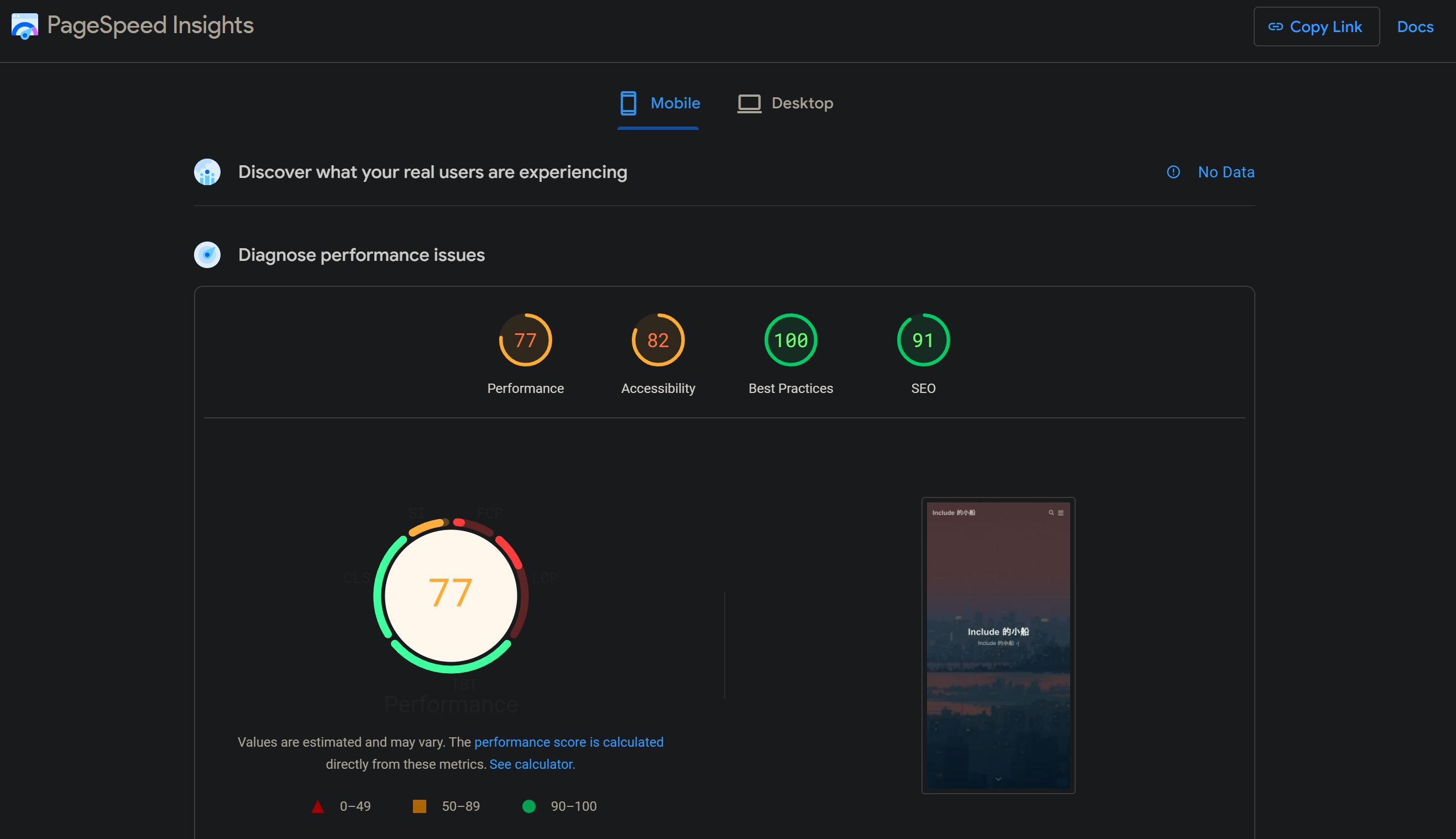Click the phone icon on Mobile tab
The width and height of the screenshot is (1456, 839).
[x=628, y=103]
